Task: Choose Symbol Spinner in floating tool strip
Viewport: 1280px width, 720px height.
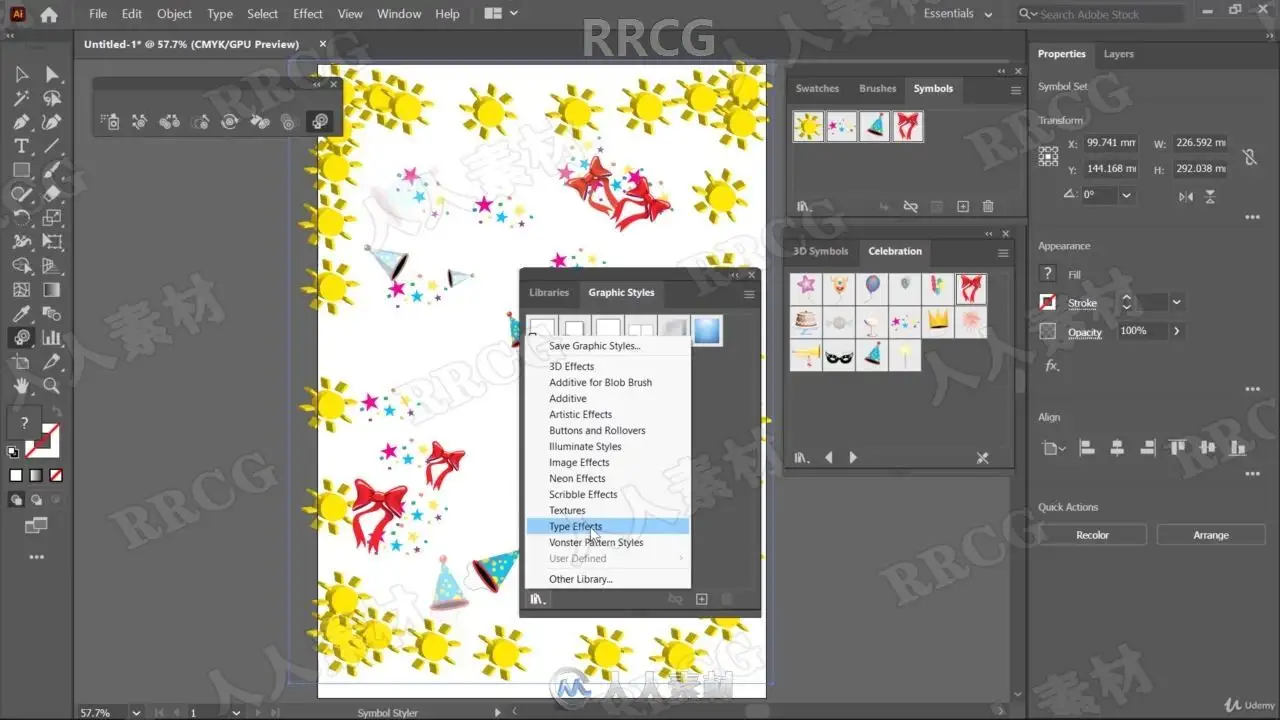Action: coord(230,122)
